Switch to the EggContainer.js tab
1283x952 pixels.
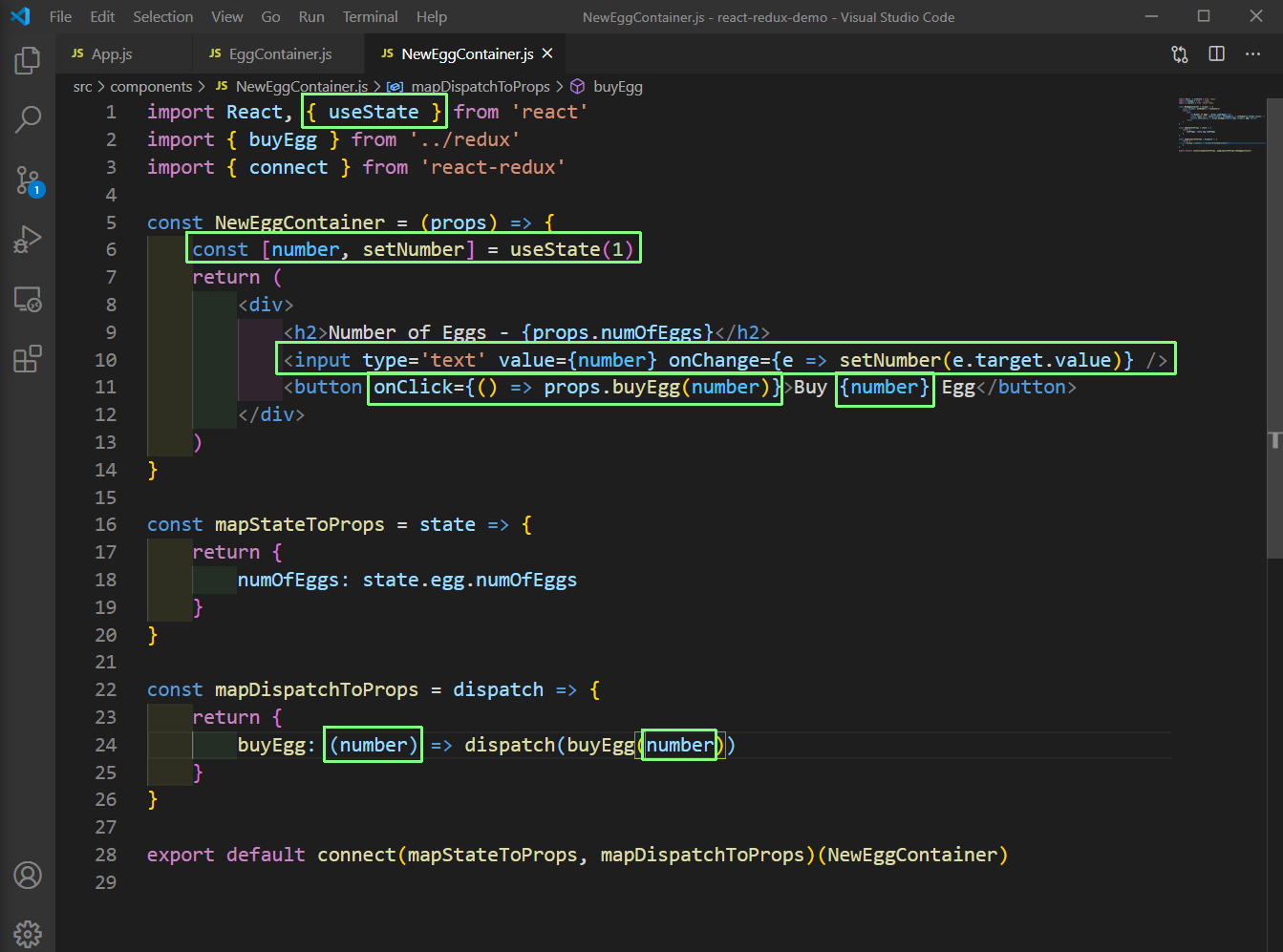coord(279,53)
